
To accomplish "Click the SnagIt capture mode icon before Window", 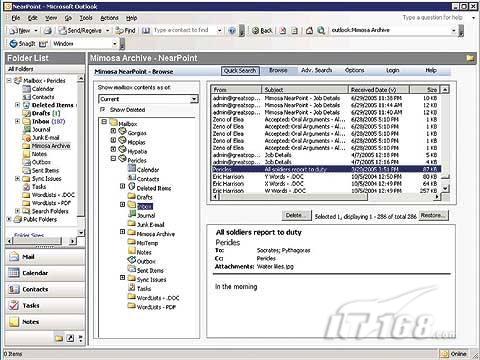I will [x=43, y=44].
